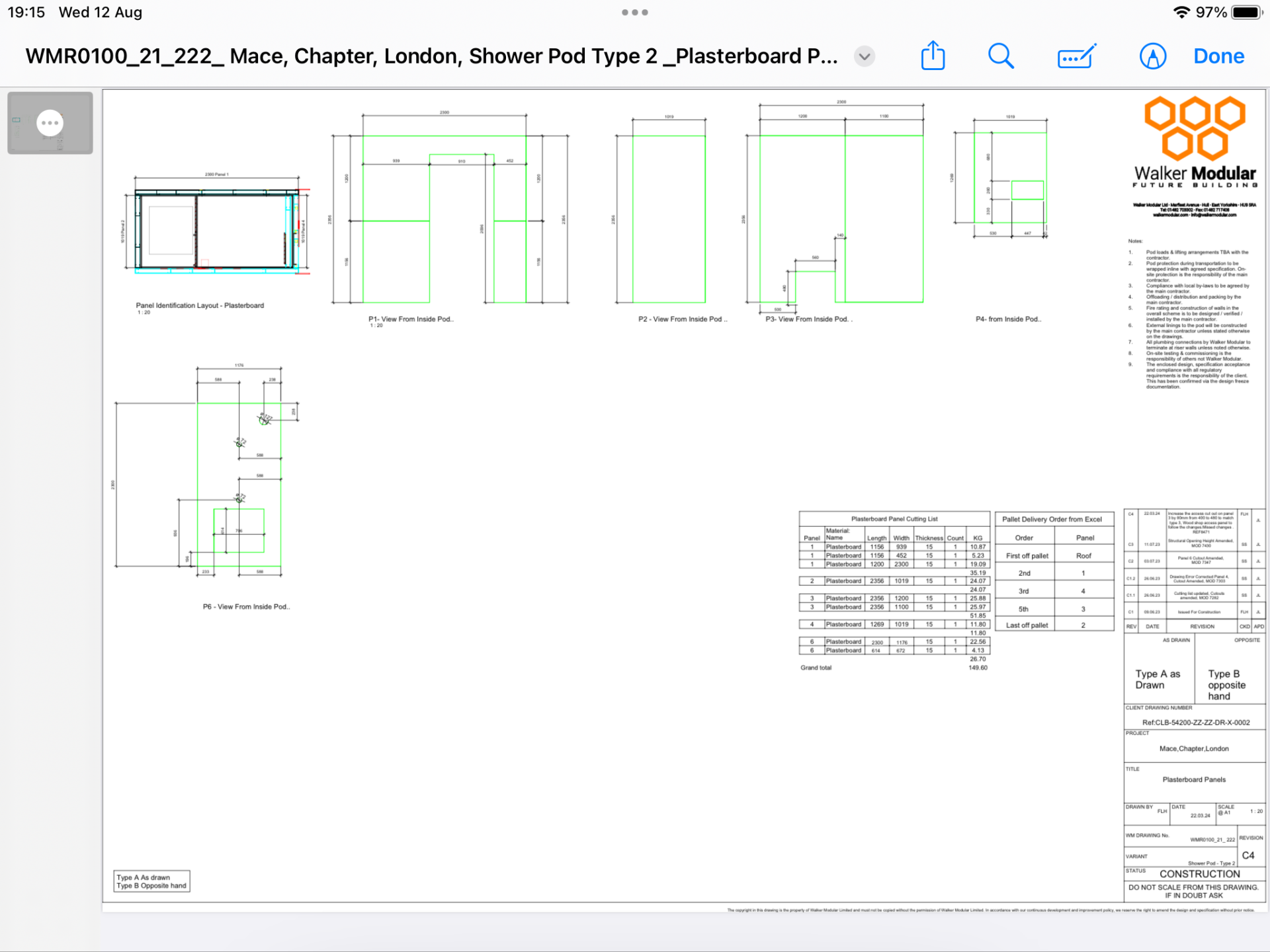Tap the 'Wed 12 Aug' date
Image resolution: width=1270 pixels, height=952 pixels.
coord(101,12)
